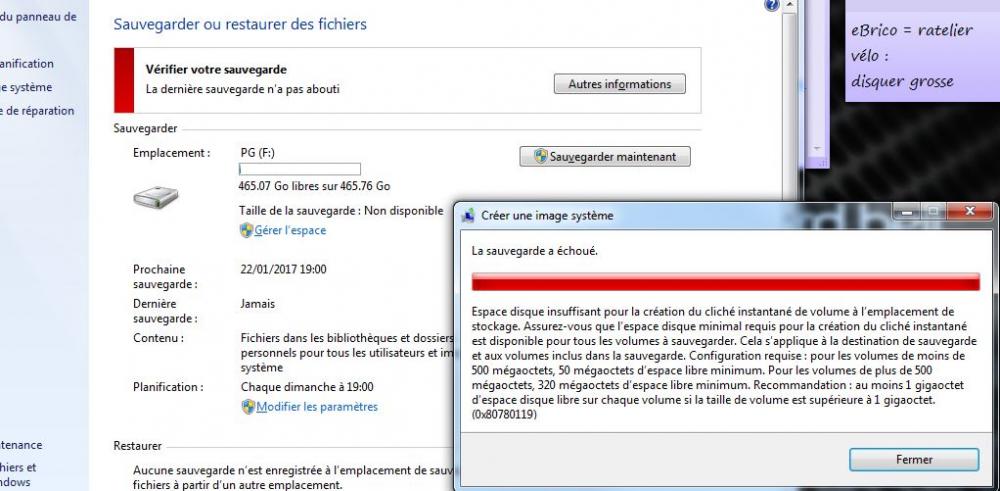Open Modifier les paramètres link
Screen dimensions: 1000x491
(x=317, y=406)
